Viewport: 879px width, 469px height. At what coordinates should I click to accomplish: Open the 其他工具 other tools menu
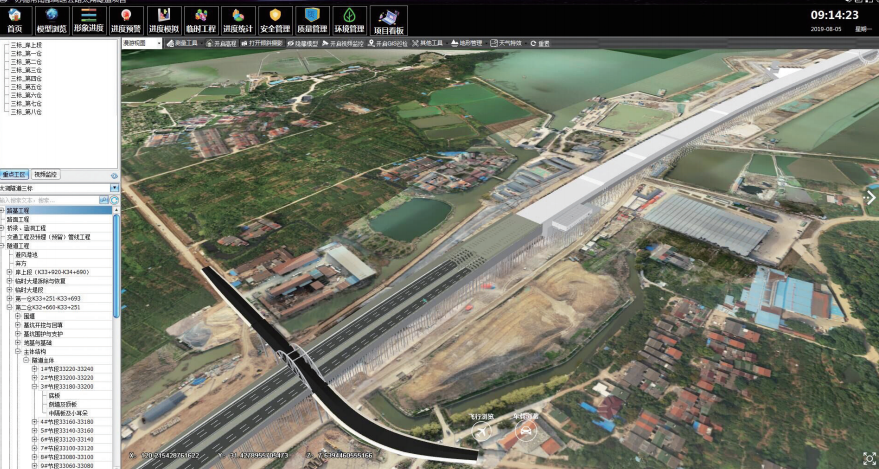click(x=428, y=43)
